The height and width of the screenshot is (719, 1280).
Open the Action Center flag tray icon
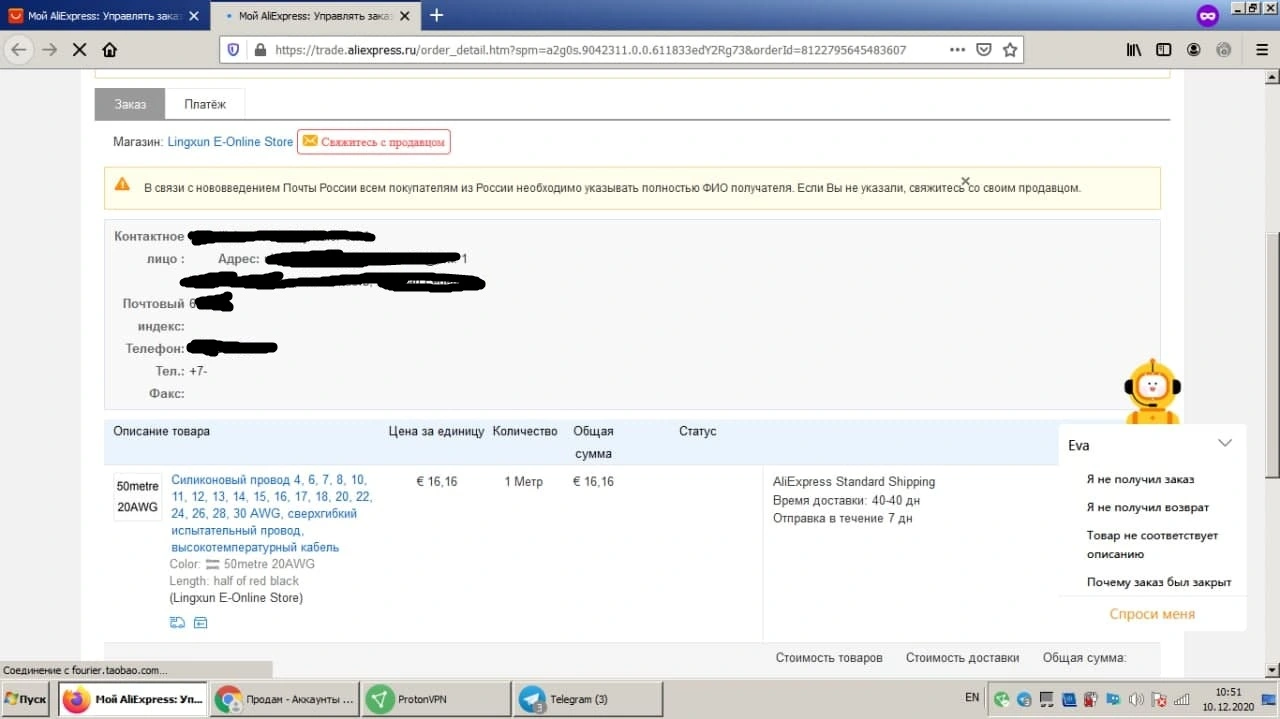point(1159,699)
